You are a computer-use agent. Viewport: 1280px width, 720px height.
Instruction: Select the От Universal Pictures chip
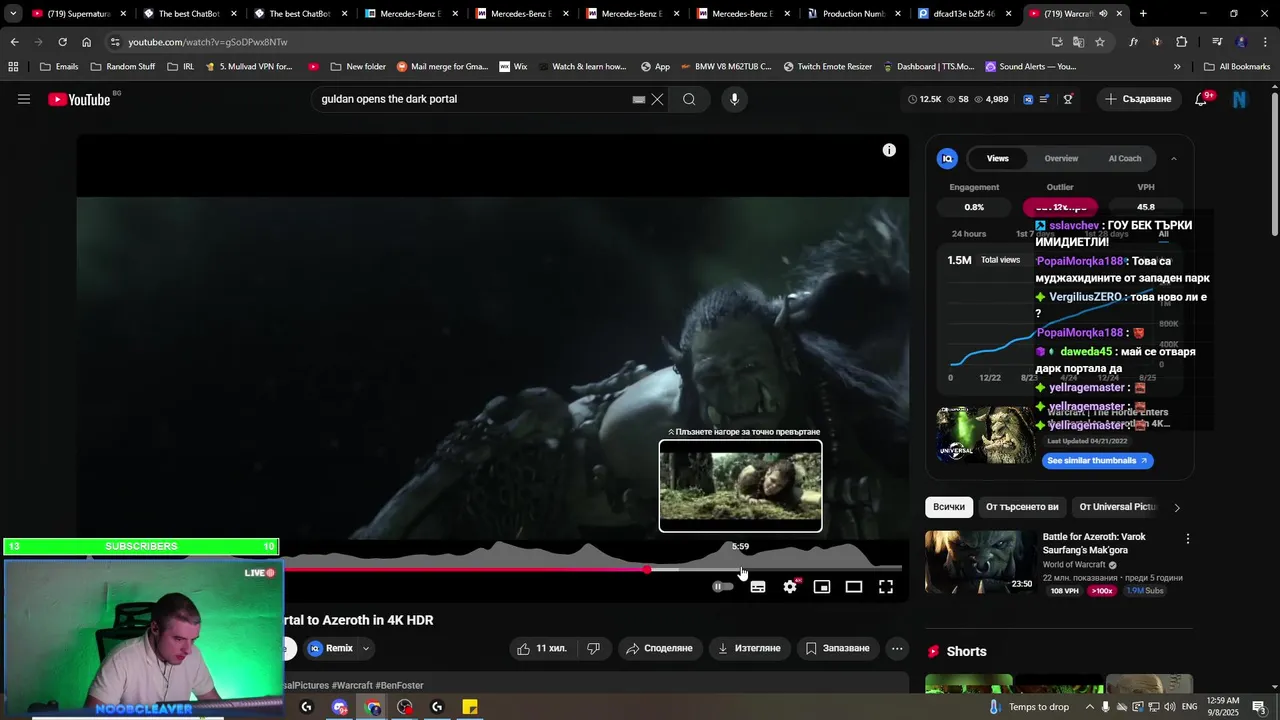click(x=1117, y=507)
